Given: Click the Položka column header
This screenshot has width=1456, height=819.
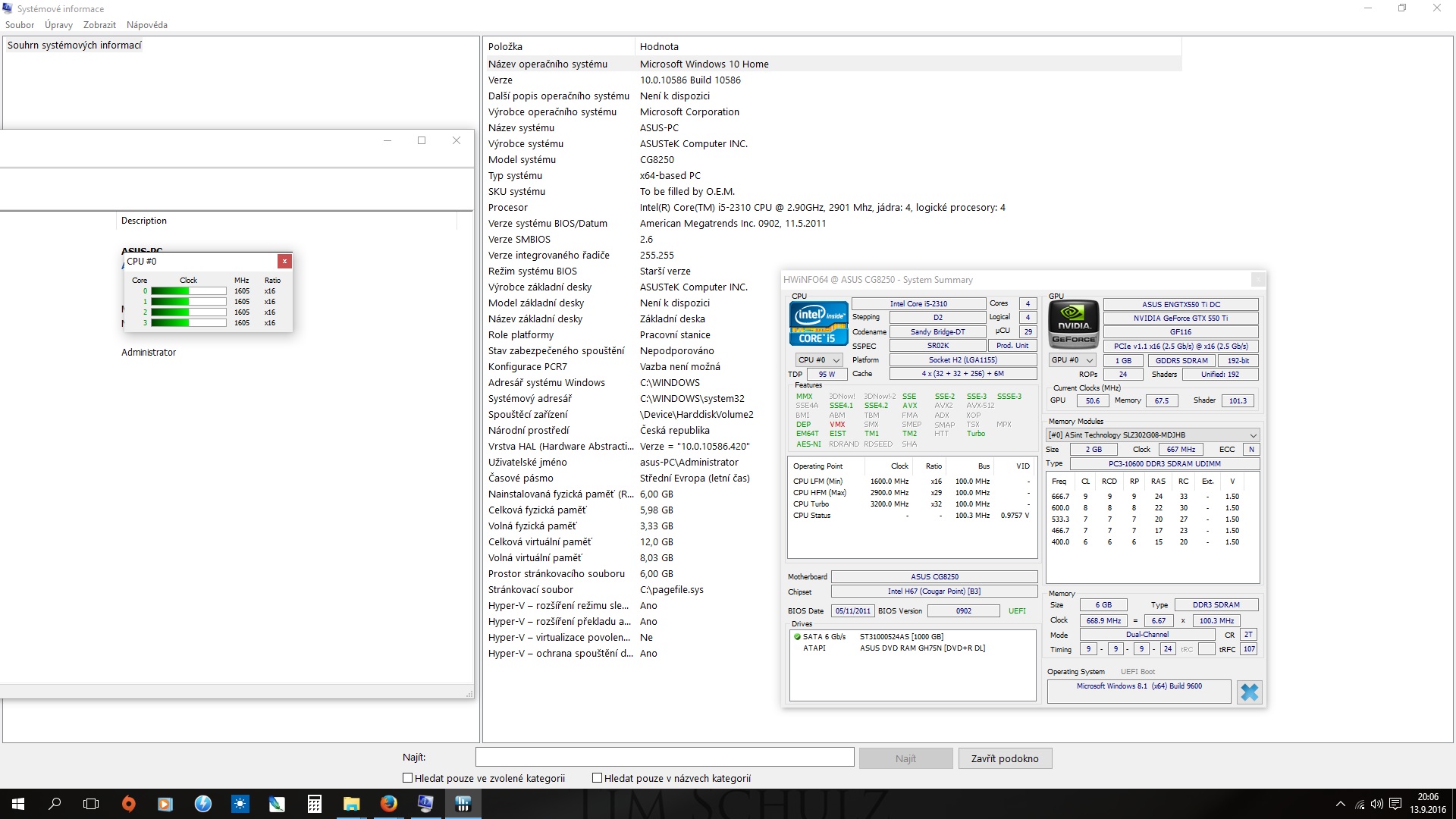Looking at the screenshot, I should pos(559,47).
